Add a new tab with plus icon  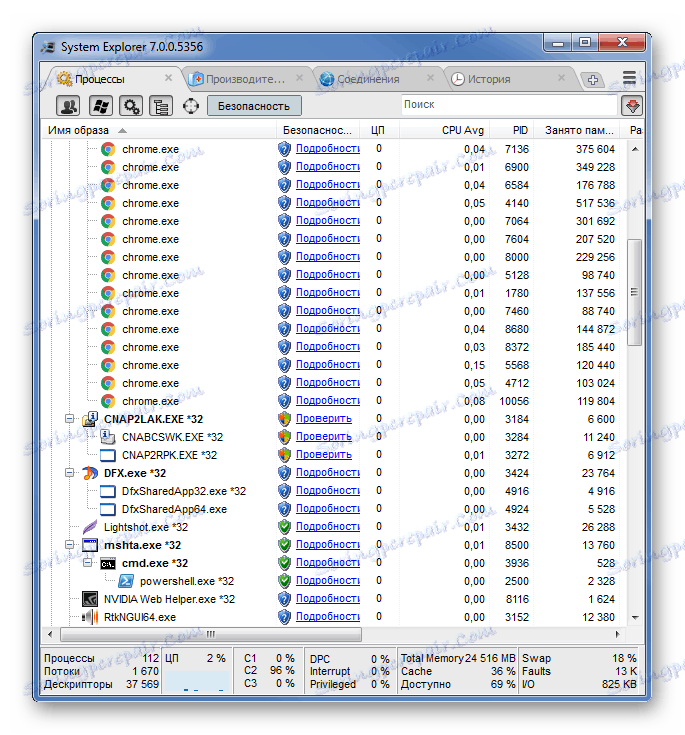point(593,80)
